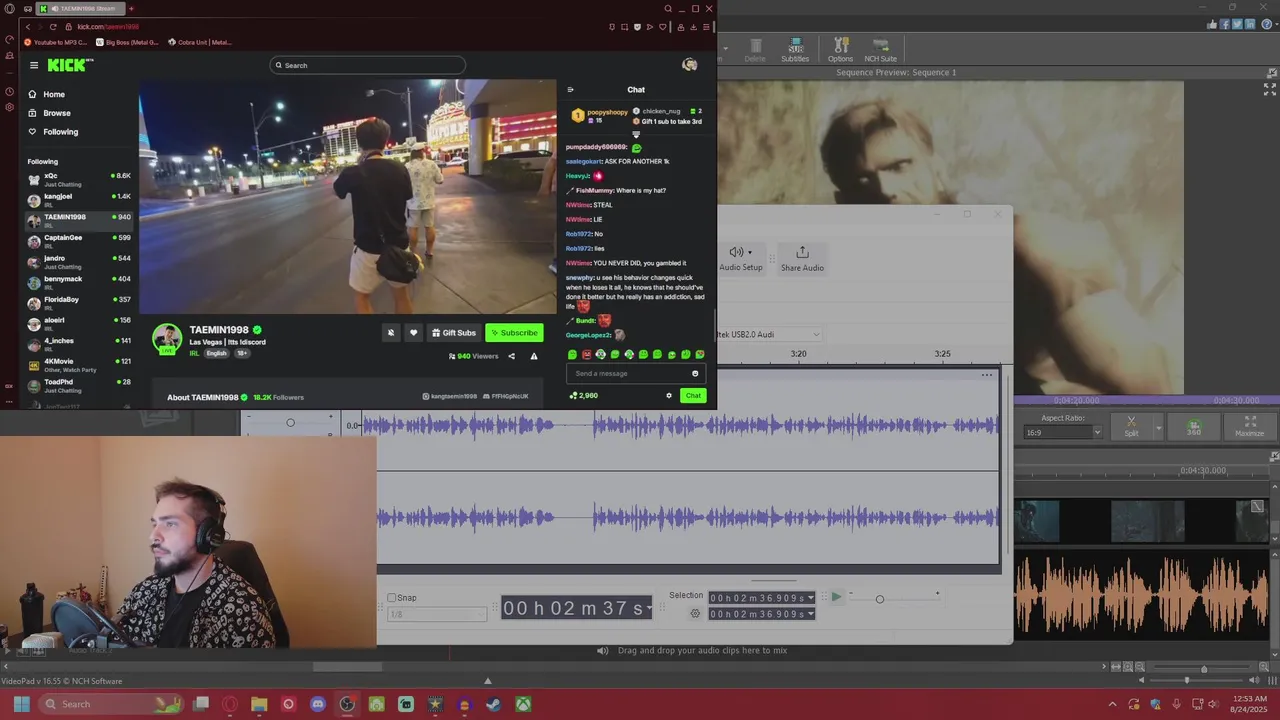Play the audio selection

click(836, 598)
